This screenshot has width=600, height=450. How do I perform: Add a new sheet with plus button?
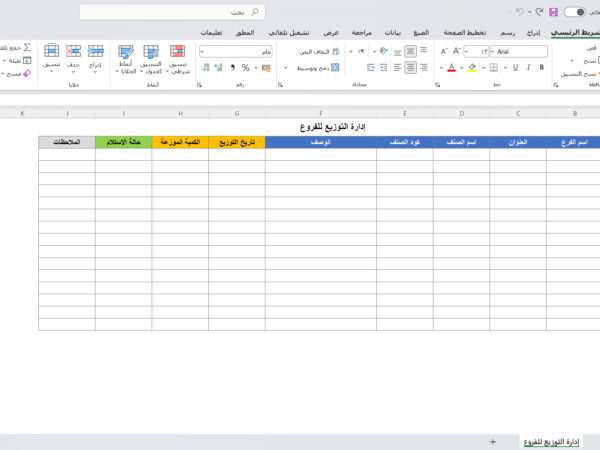pos(492,441)
